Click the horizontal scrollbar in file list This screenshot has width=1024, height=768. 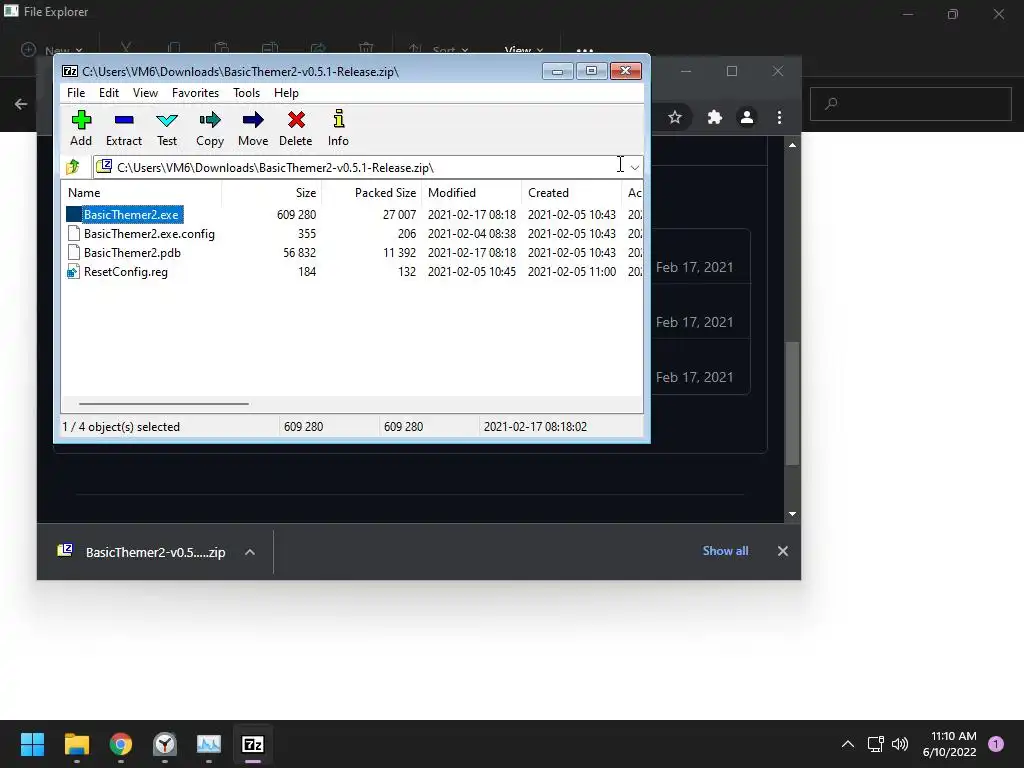tap(163, 404)
